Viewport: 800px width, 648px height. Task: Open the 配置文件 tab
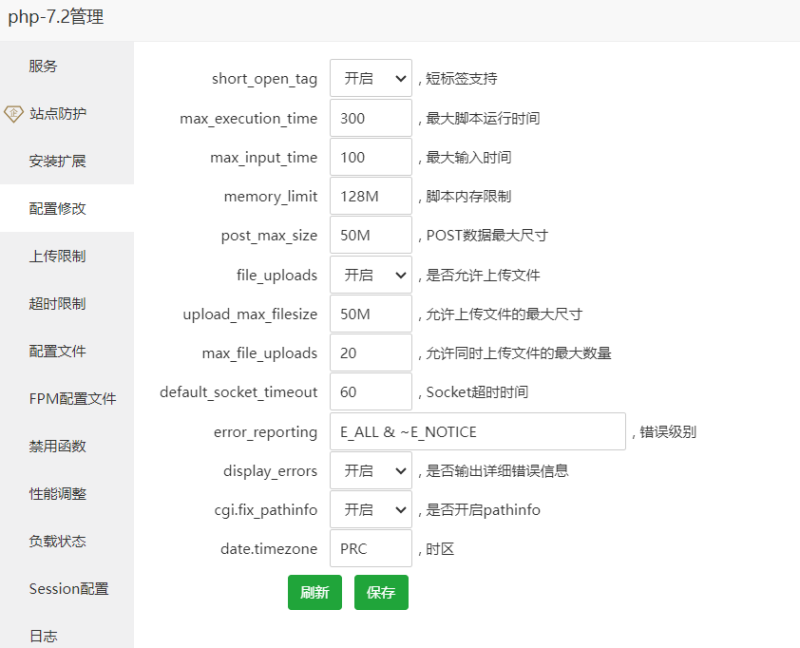point(67,351)
